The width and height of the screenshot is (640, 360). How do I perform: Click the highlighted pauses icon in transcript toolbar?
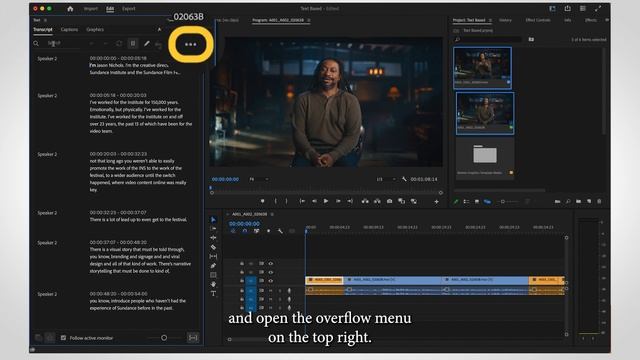pos(133,44)
